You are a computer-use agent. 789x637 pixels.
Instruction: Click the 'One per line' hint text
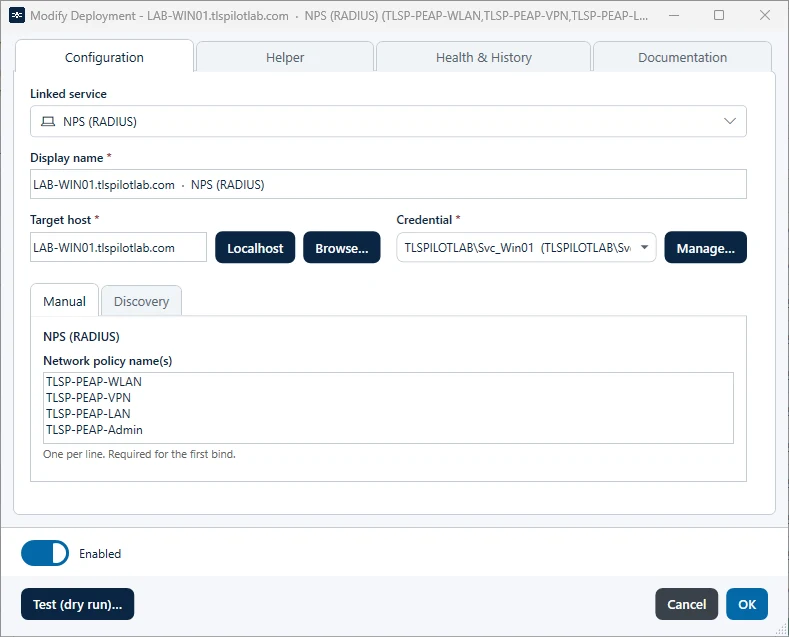pos(139,454)
